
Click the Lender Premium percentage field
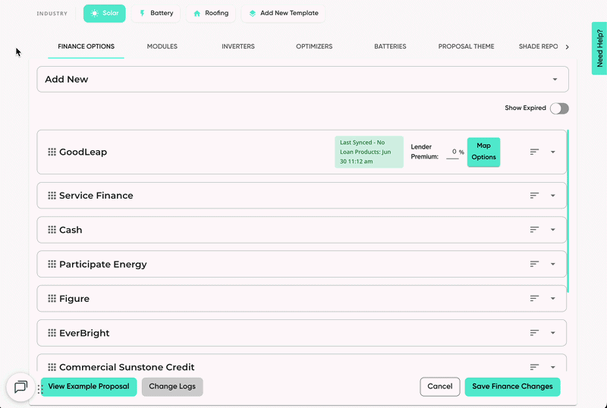[454, 152]
